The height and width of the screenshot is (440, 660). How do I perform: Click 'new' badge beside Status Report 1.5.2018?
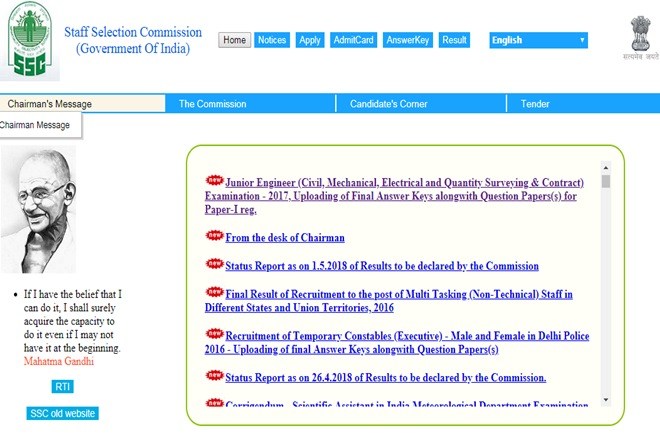click(x=215, y=264)
